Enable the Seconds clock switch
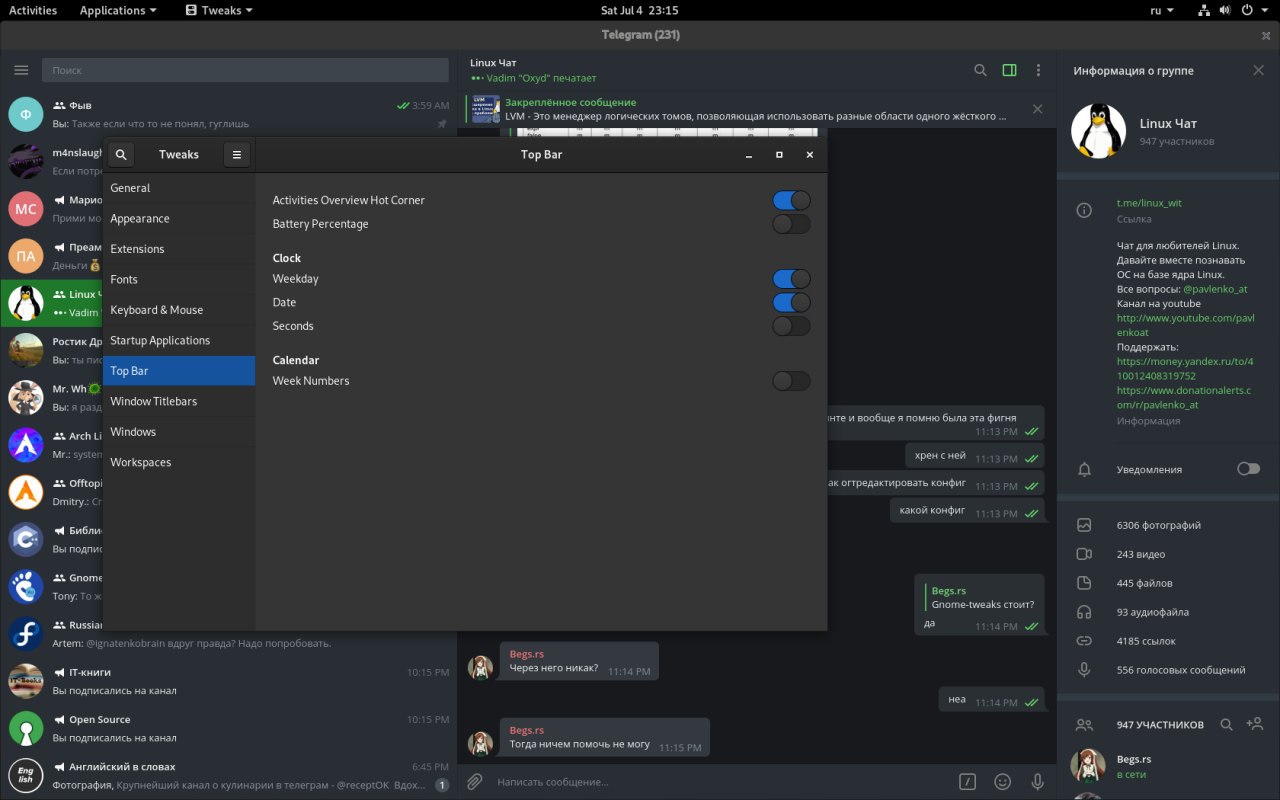Screen dimensions: 1280x800 (791, 326)
